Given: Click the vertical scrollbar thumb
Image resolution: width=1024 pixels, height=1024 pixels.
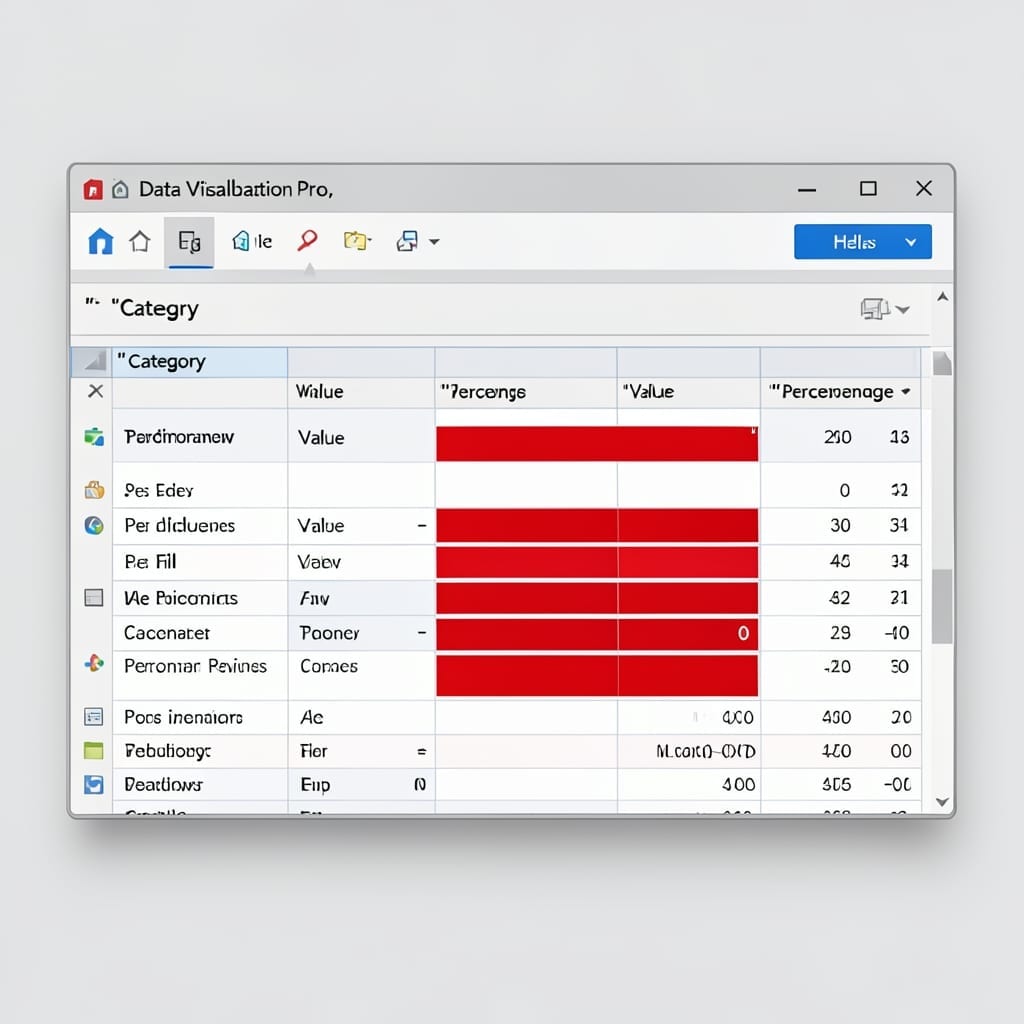Looking at the screenshot, I should click(x=942, y=606).
